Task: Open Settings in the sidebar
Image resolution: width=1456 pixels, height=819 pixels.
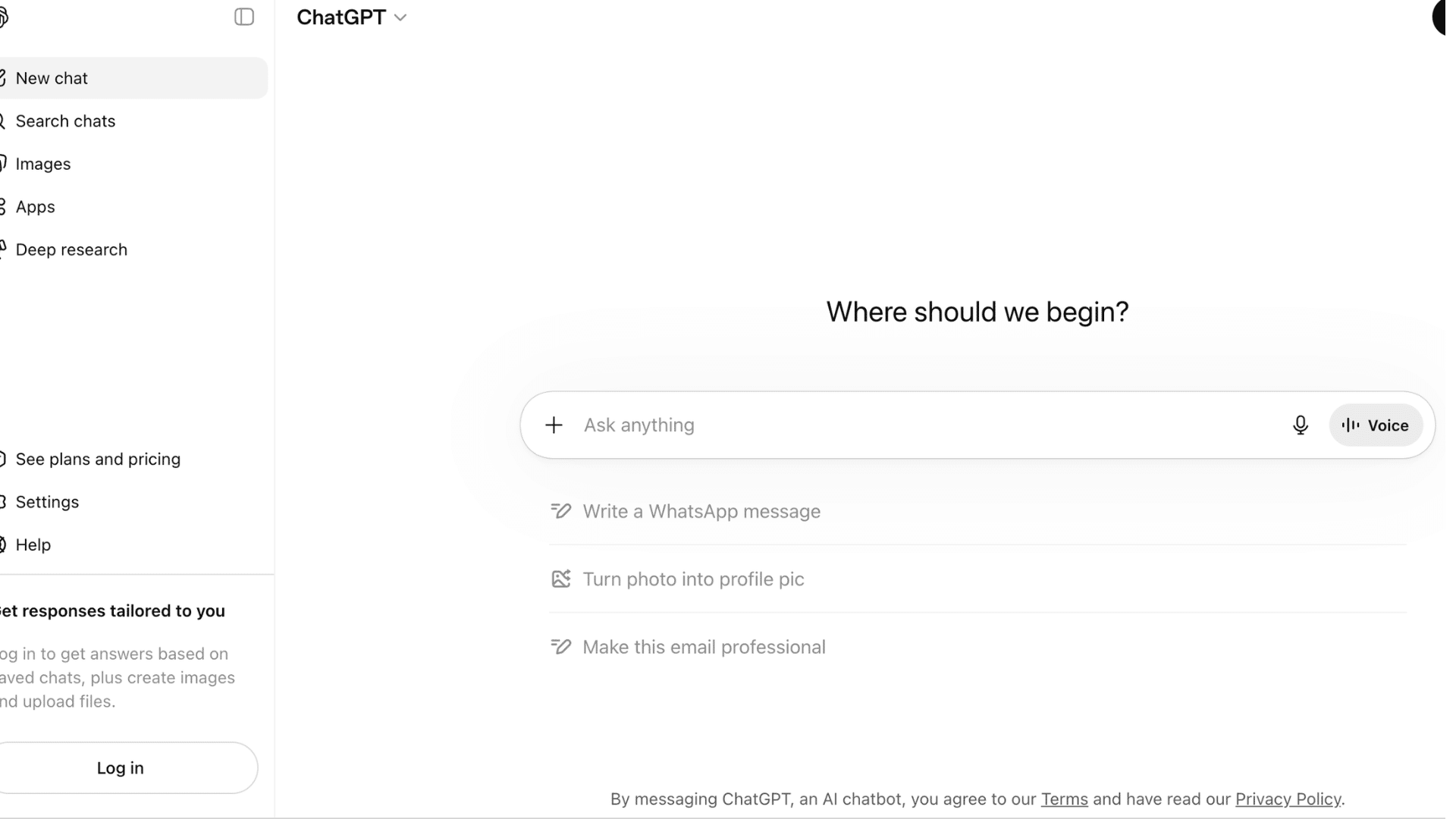Action: 133,502
